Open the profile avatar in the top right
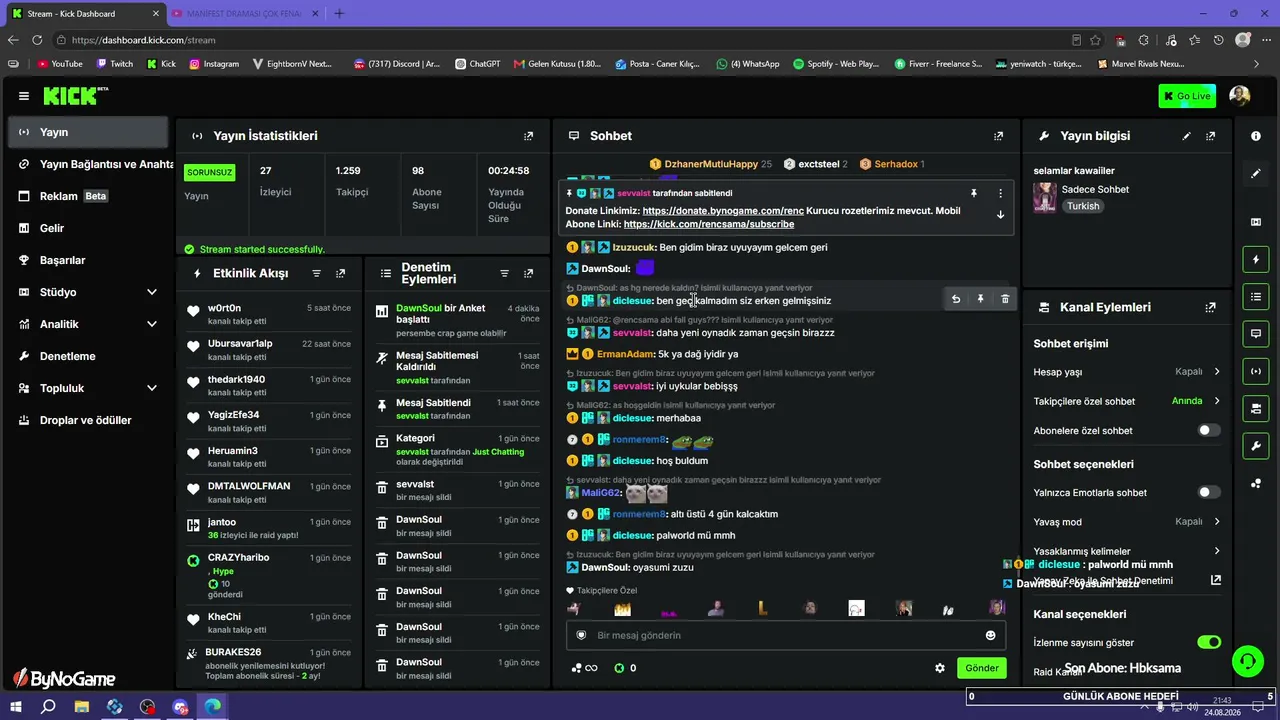 click(x=1240, y=96)
